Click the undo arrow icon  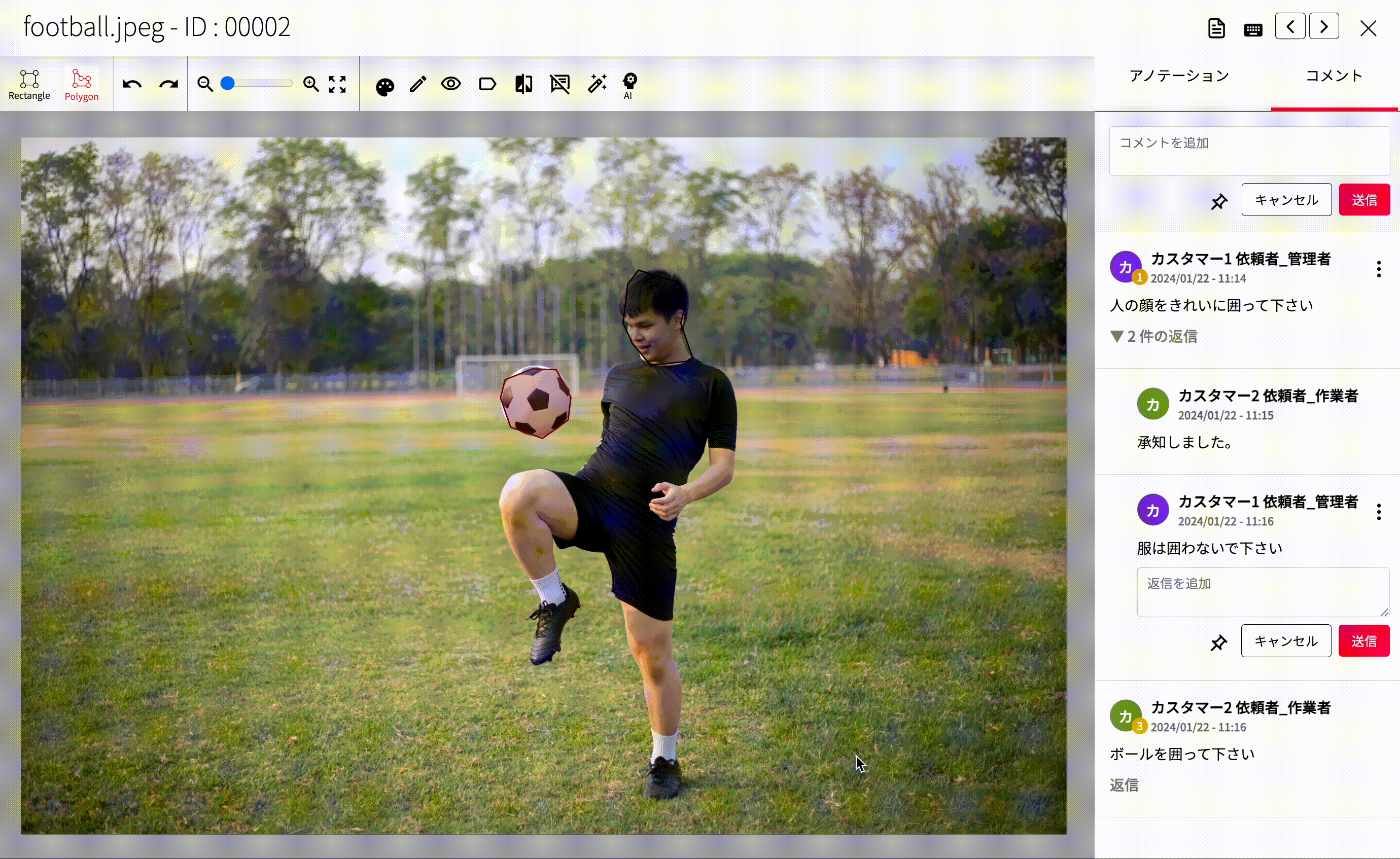pos(132,85)
